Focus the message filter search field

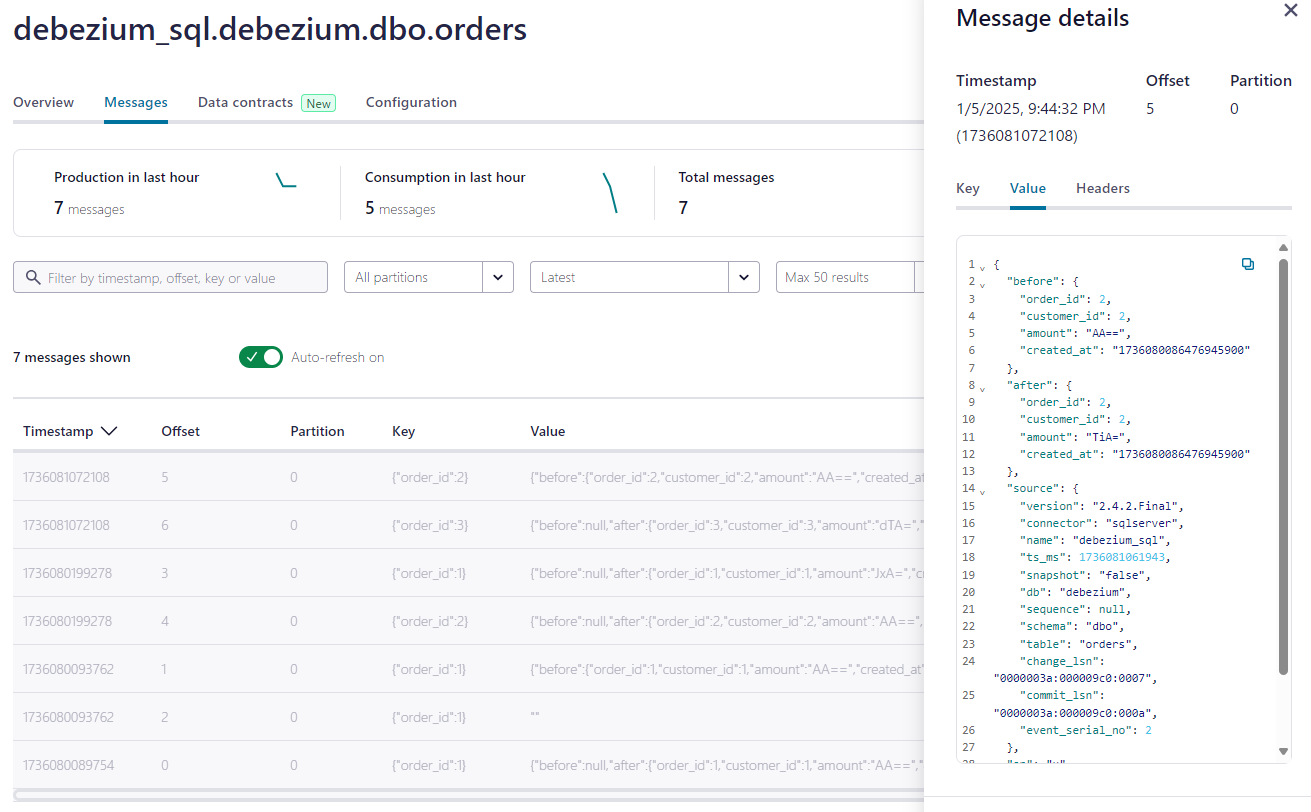click(180, 278)
